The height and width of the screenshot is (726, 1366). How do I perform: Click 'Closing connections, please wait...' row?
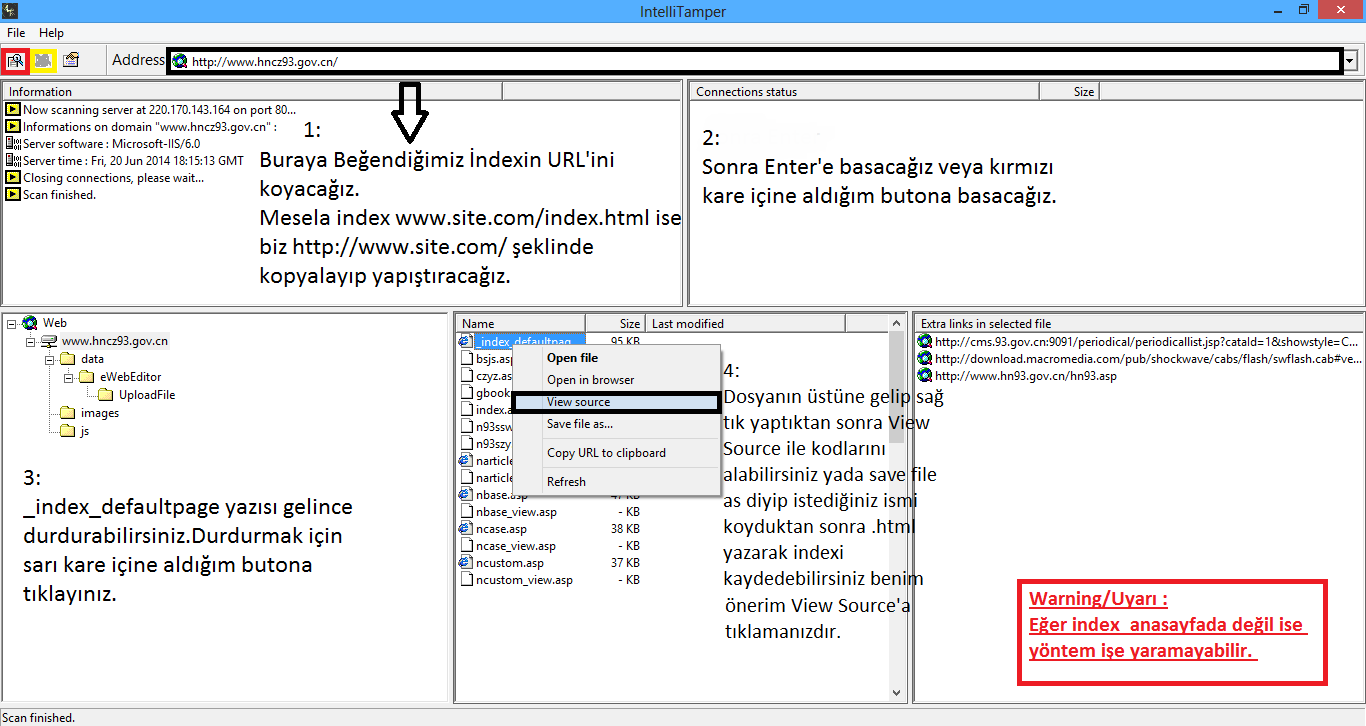point(113,178)
